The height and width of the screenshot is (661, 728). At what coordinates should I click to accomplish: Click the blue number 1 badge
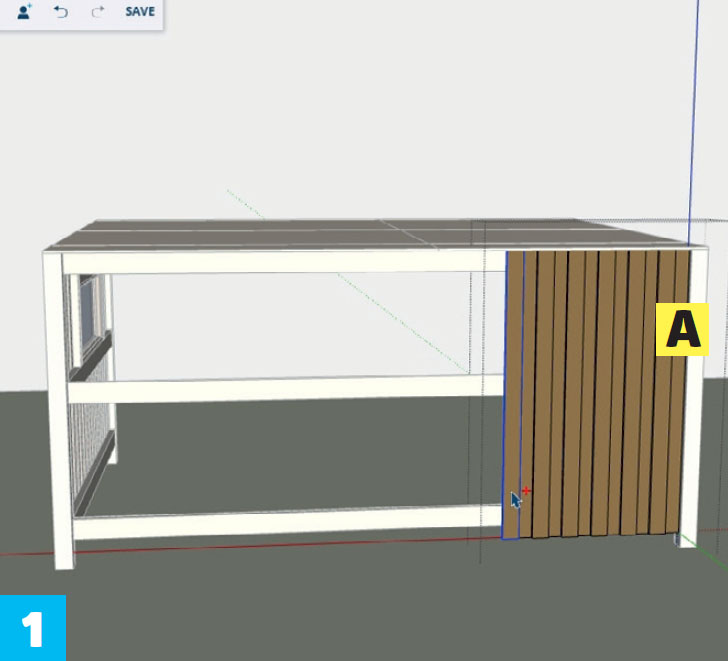coord(32,628)
